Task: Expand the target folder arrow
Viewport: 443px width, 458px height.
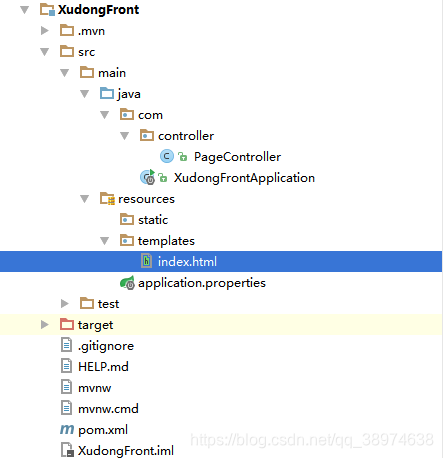Action: tap(45, 325)
